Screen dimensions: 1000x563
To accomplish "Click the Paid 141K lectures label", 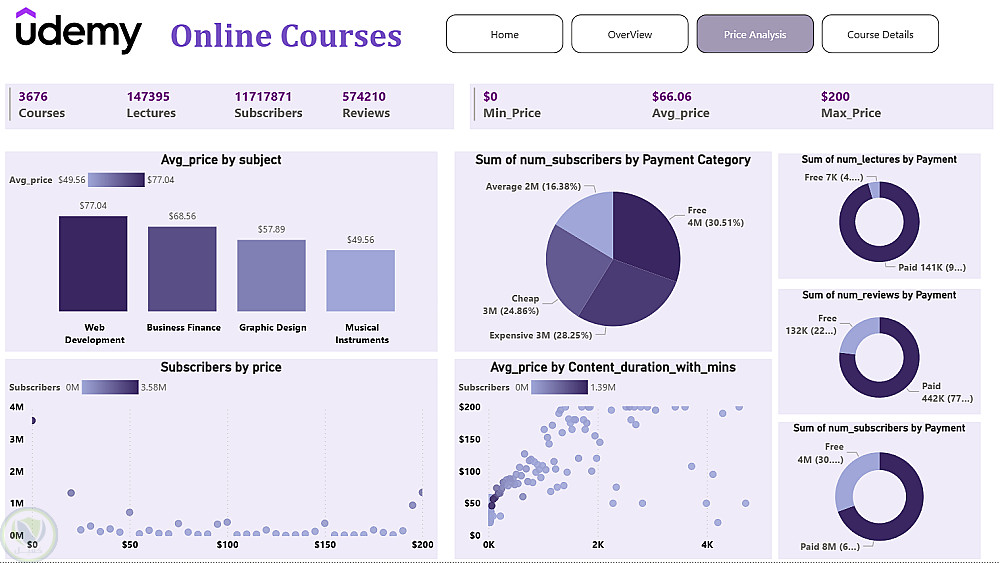I will (932, 267).
